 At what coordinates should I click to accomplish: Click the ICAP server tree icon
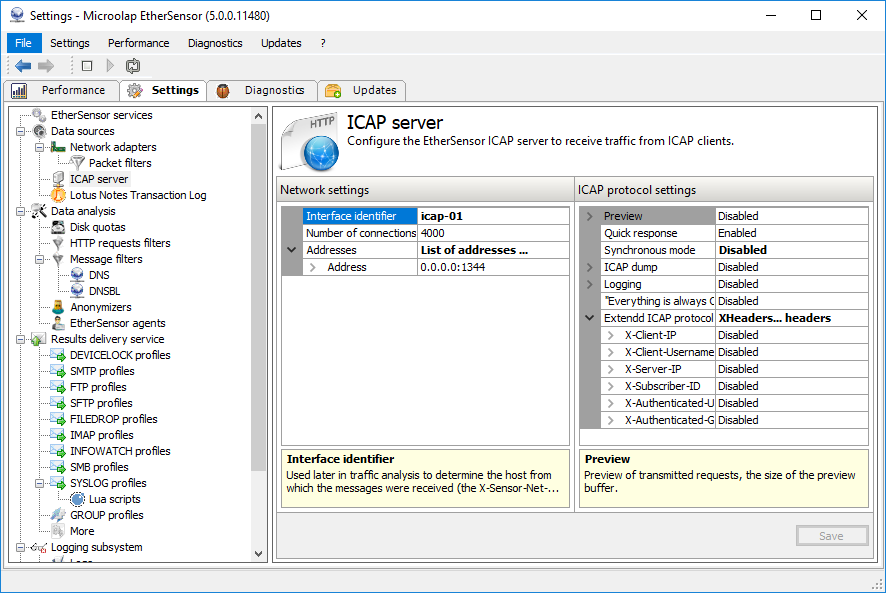click(58, 179)
